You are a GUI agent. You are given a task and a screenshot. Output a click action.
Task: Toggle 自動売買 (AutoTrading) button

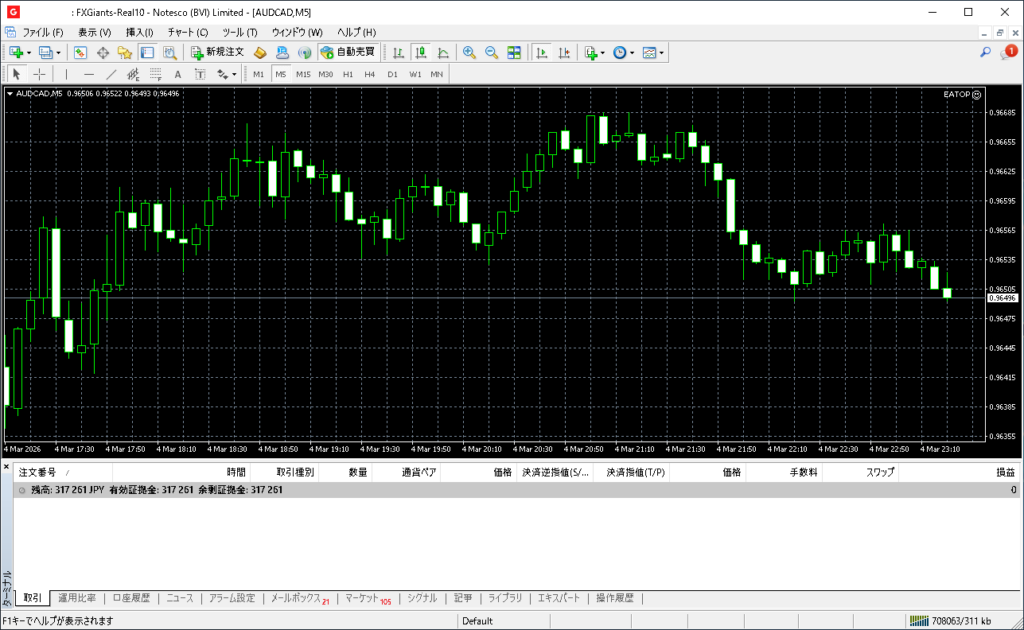click(x=348, y=52)
